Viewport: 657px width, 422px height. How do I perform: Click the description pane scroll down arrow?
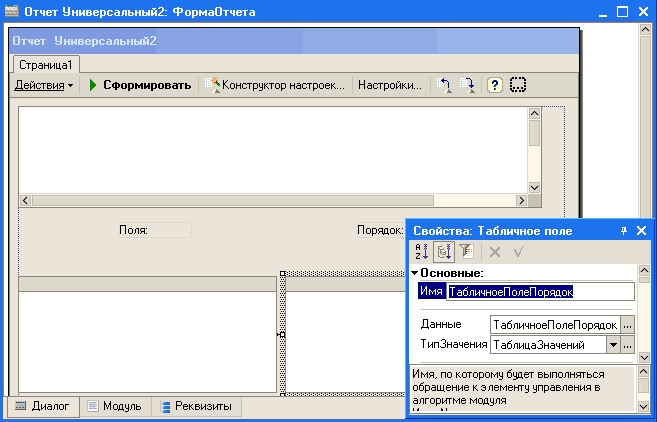[643, 406]
